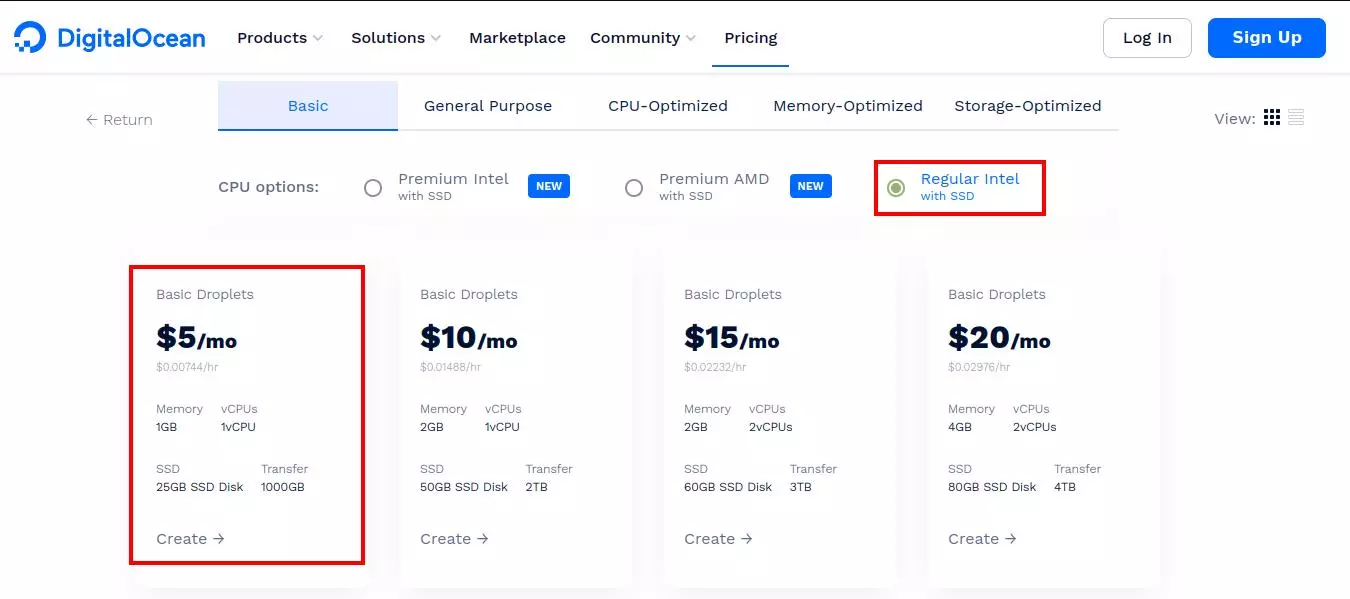The width and height of the screenshot is (1350, 599).
Task: Click the CPU options label
Action: click(268, 187)
